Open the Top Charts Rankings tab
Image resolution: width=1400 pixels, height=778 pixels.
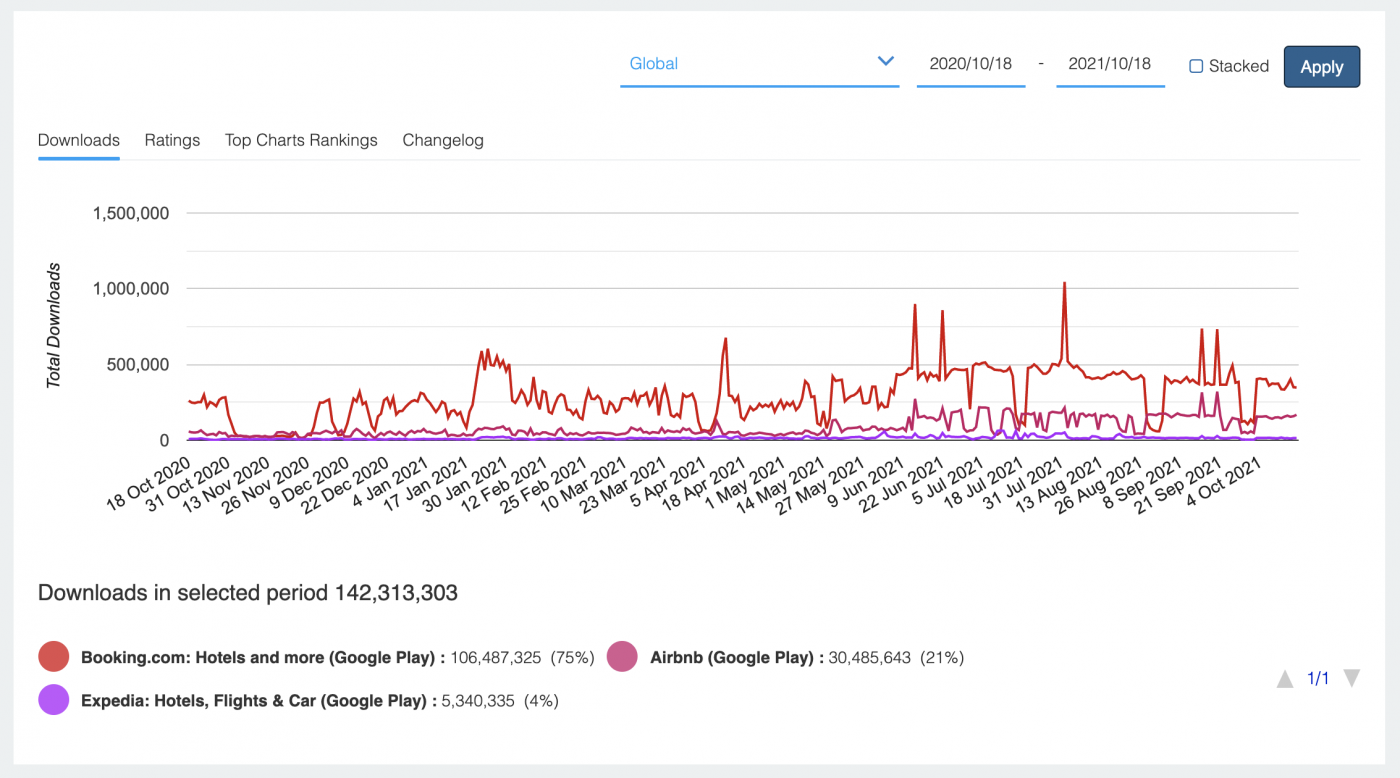click(x=301, y=140)
